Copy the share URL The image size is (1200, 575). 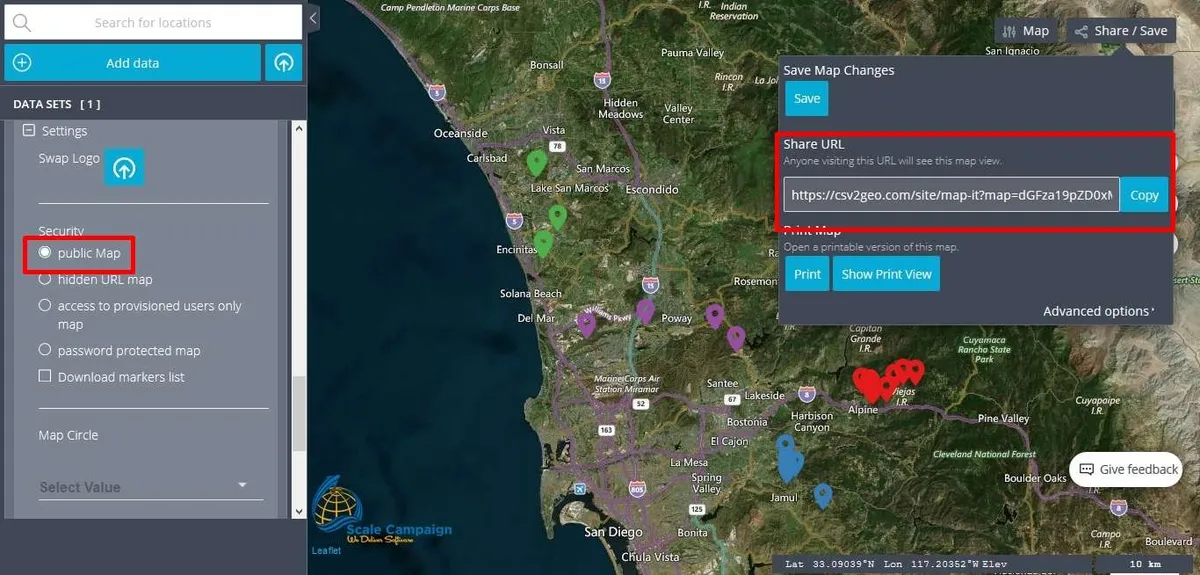click(1143, 196)
